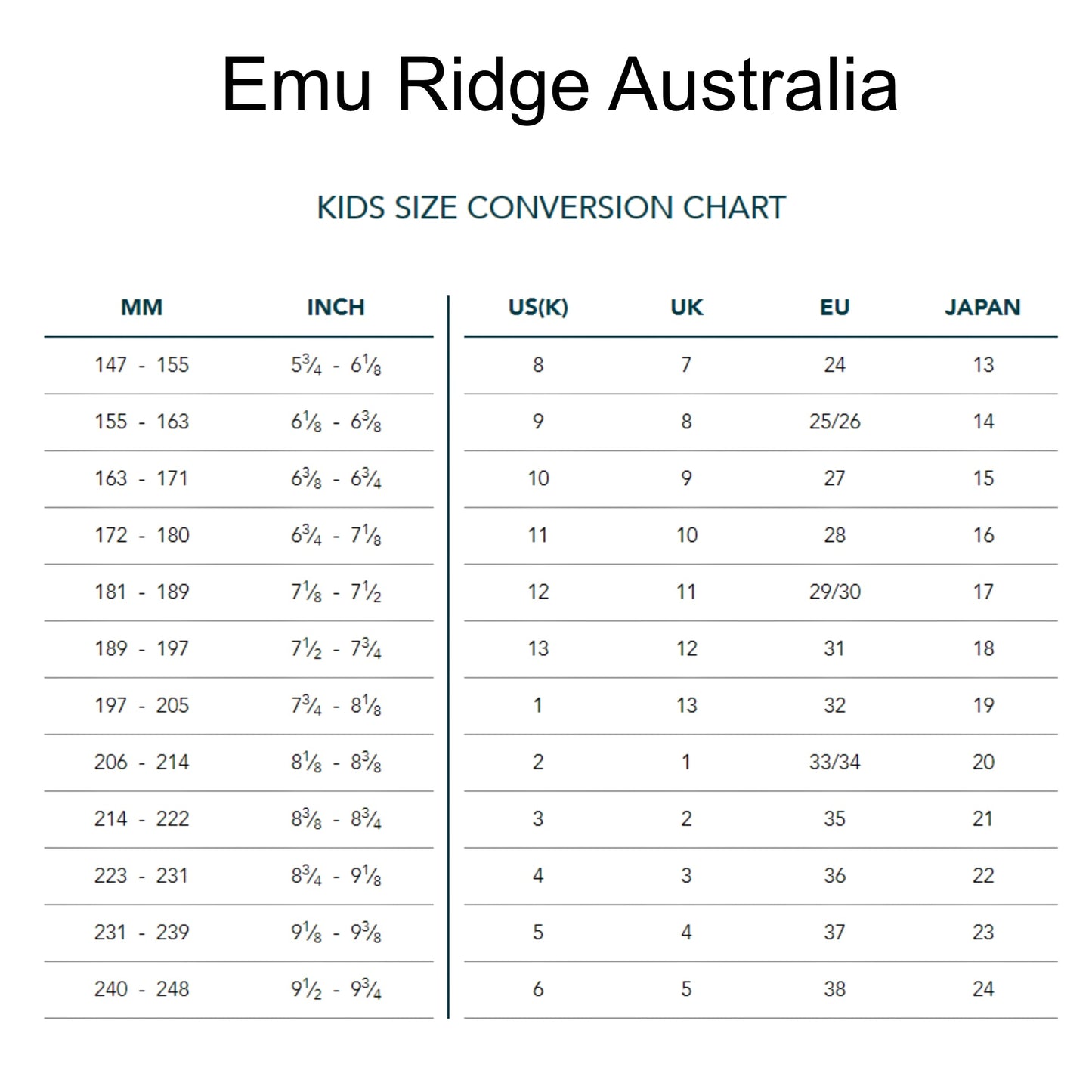This screenshot has height=1092, width=1092.
Task: Select the INCH column header
Action: pyautogui.click(x=336, y=308)
